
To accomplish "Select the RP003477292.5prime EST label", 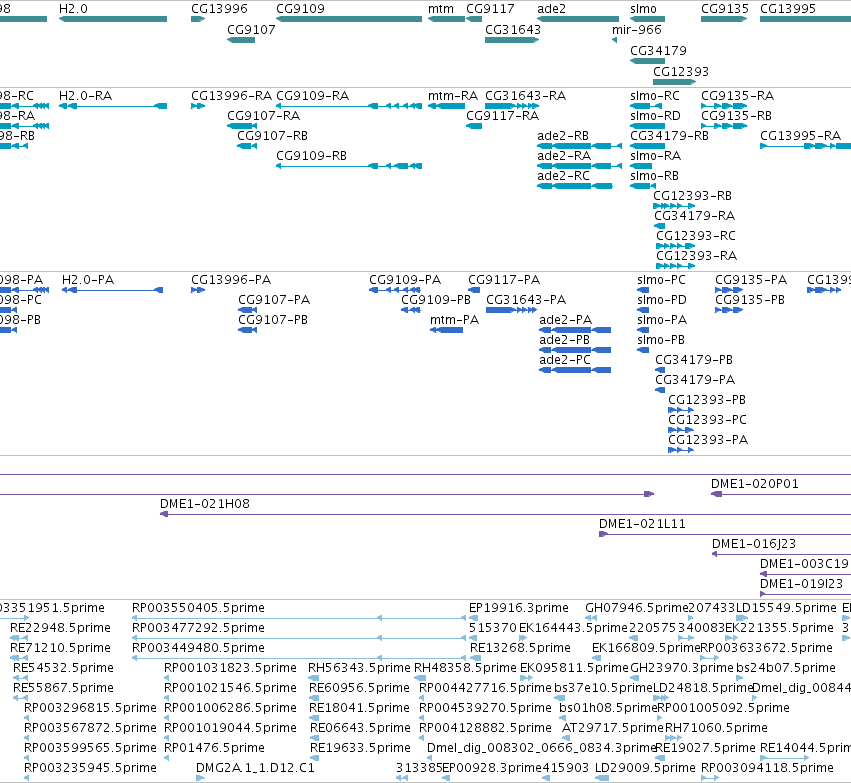I will coord(199,628).
